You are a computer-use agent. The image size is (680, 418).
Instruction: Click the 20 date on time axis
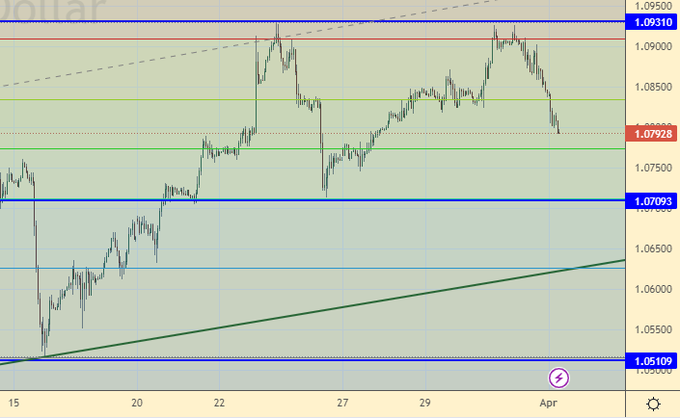137,402
